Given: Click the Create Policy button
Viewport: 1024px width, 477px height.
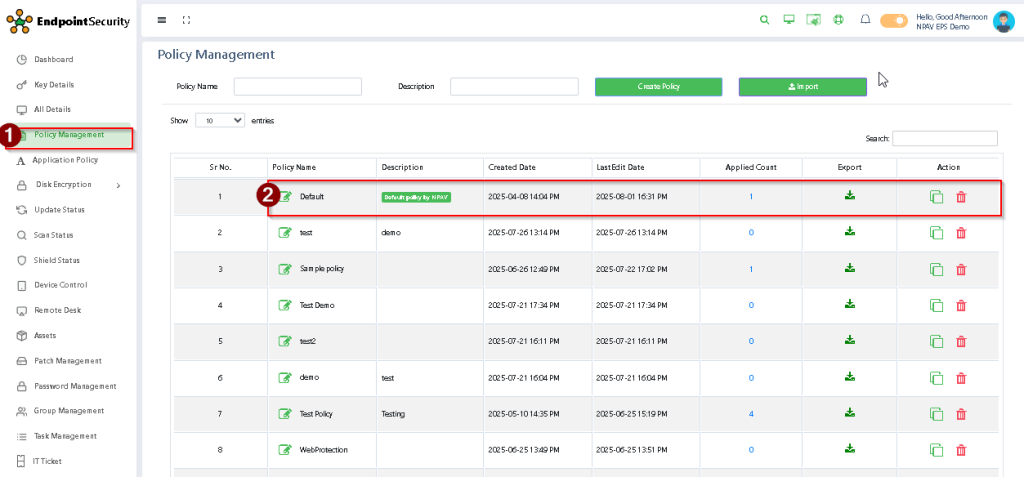Looking at the screenshot, I should click(x=658, y=87).
